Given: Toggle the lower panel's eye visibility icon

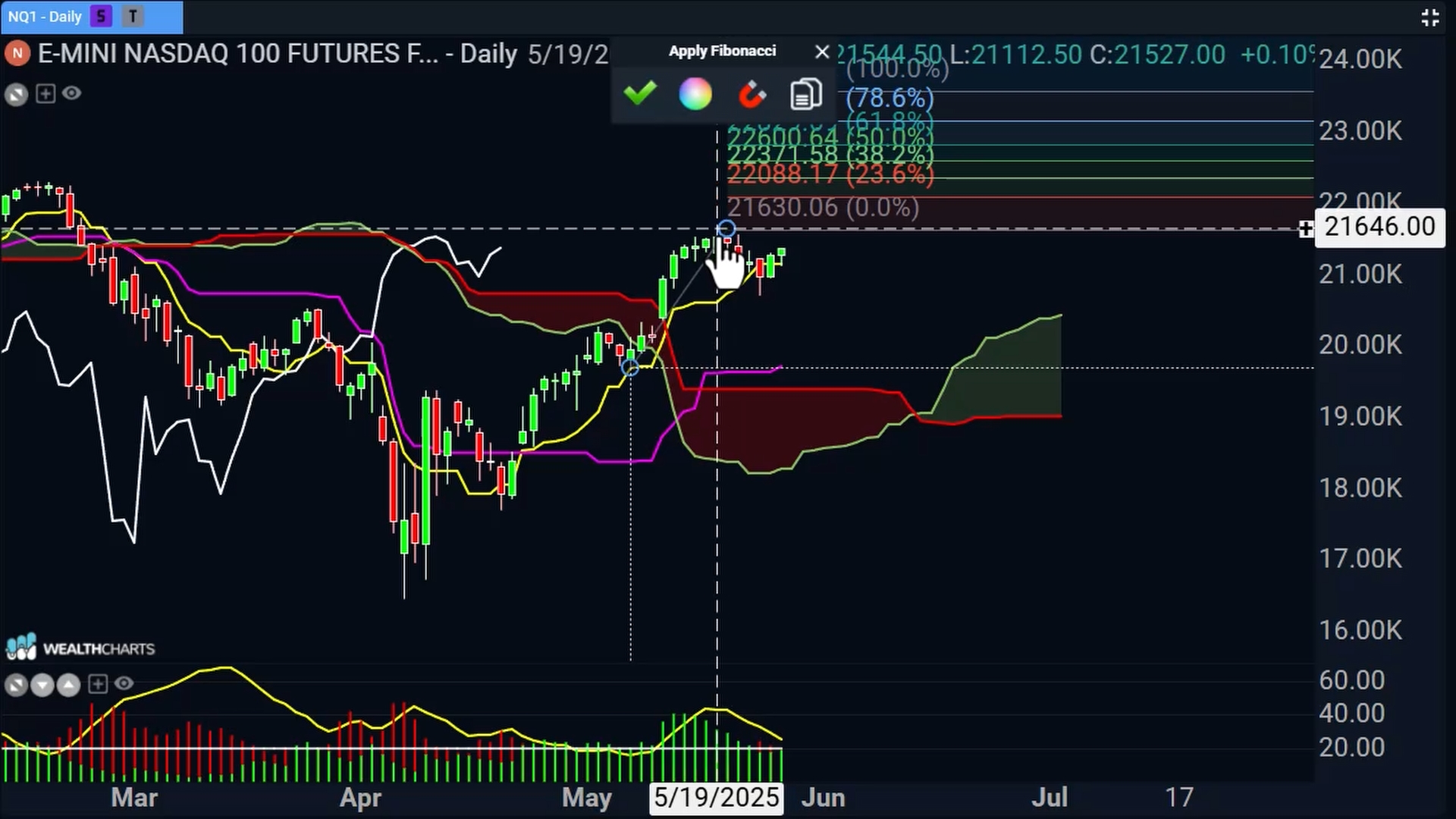Looking at the screenshot, I should (x=124, y=684).
